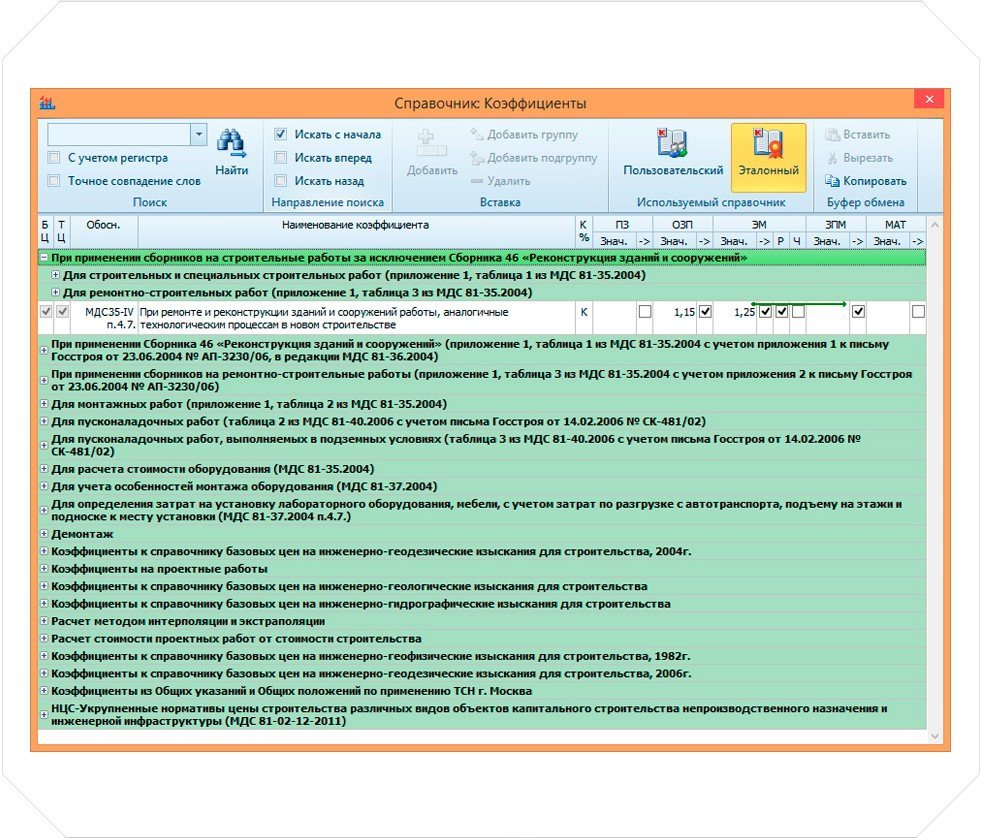Expand Расчет стоимости проектных работ group

[x=44, y=639]
